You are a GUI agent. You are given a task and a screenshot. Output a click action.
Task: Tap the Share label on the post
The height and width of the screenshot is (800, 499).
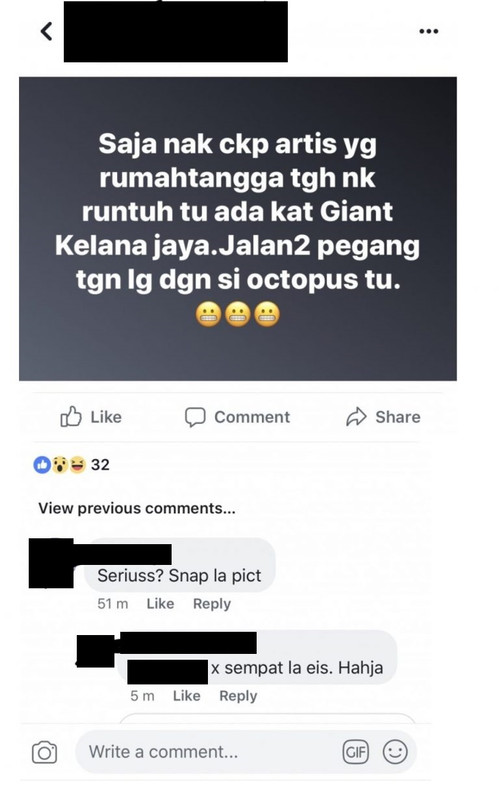pyautogui.click(x=398, y=417)
